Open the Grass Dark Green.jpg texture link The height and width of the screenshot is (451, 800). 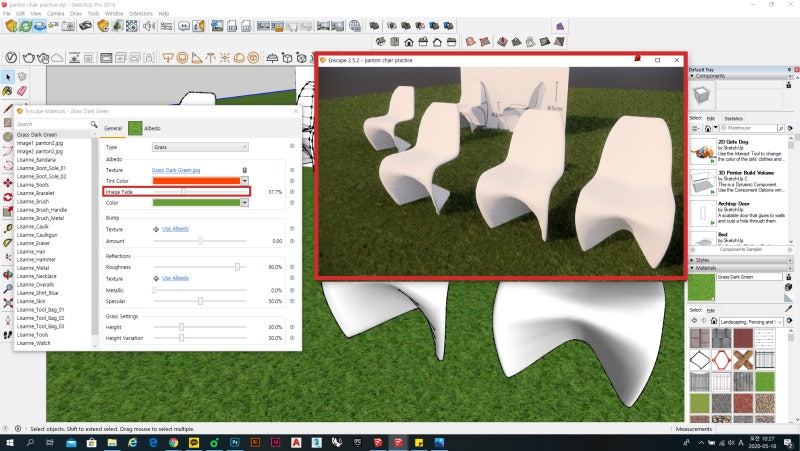(x=176, y=170)
